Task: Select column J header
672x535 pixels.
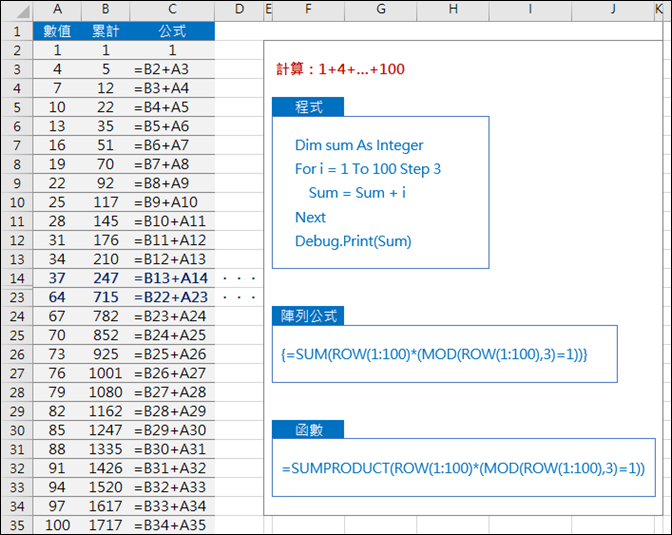Action: (613, 9)
